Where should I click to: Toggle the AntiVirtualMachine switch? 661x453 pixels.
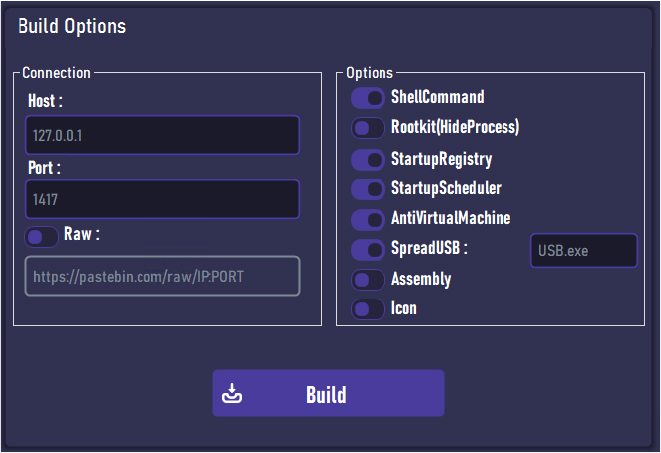[x=368, y=219]
